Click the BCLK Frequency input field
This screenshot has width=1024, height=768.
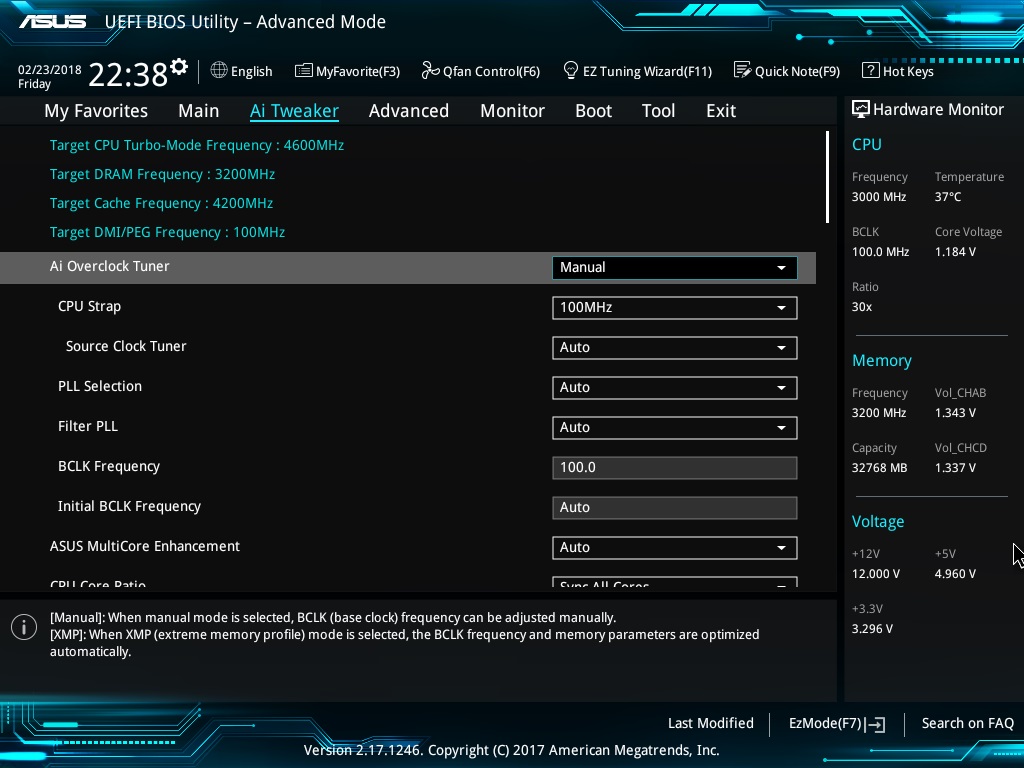pyautogui.click(x=675, y=468)
